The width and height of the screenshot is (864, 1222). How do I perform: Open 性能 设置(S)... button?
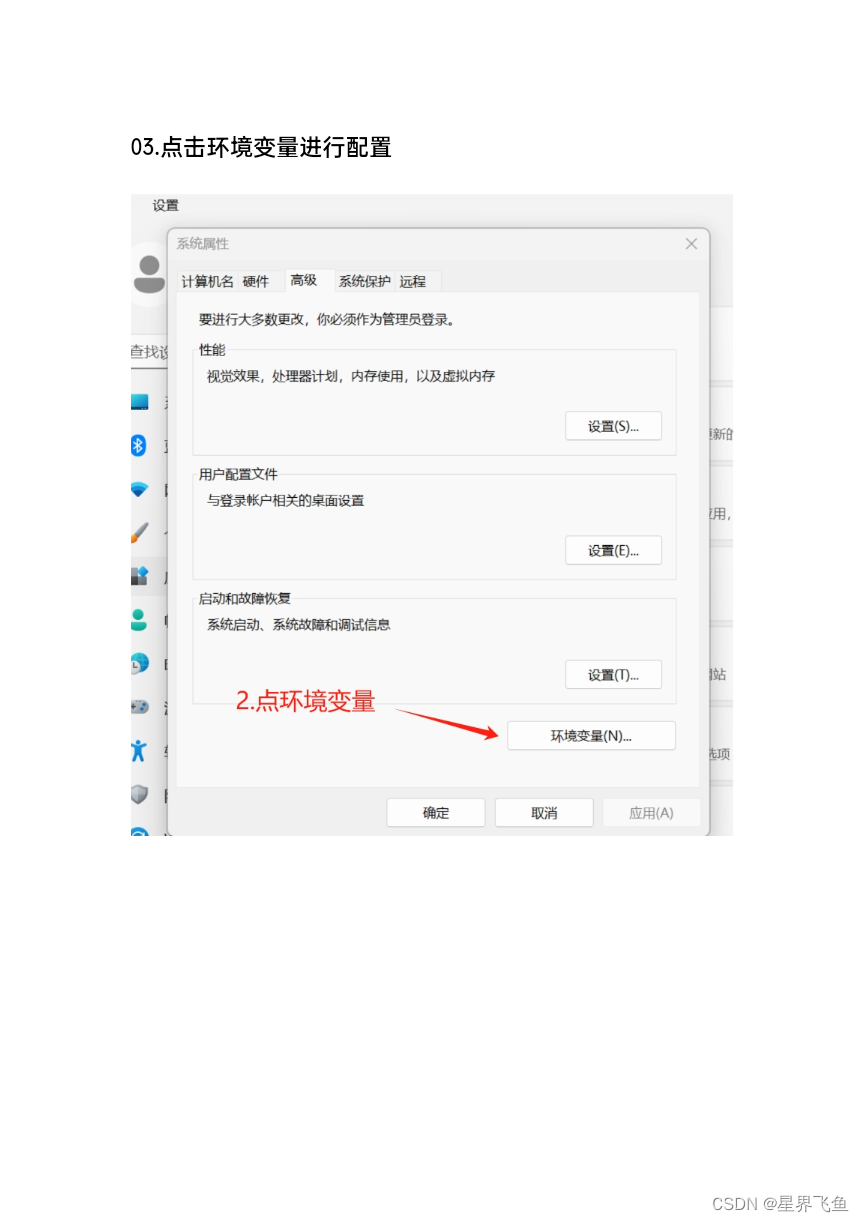click(x=613, y=426)
